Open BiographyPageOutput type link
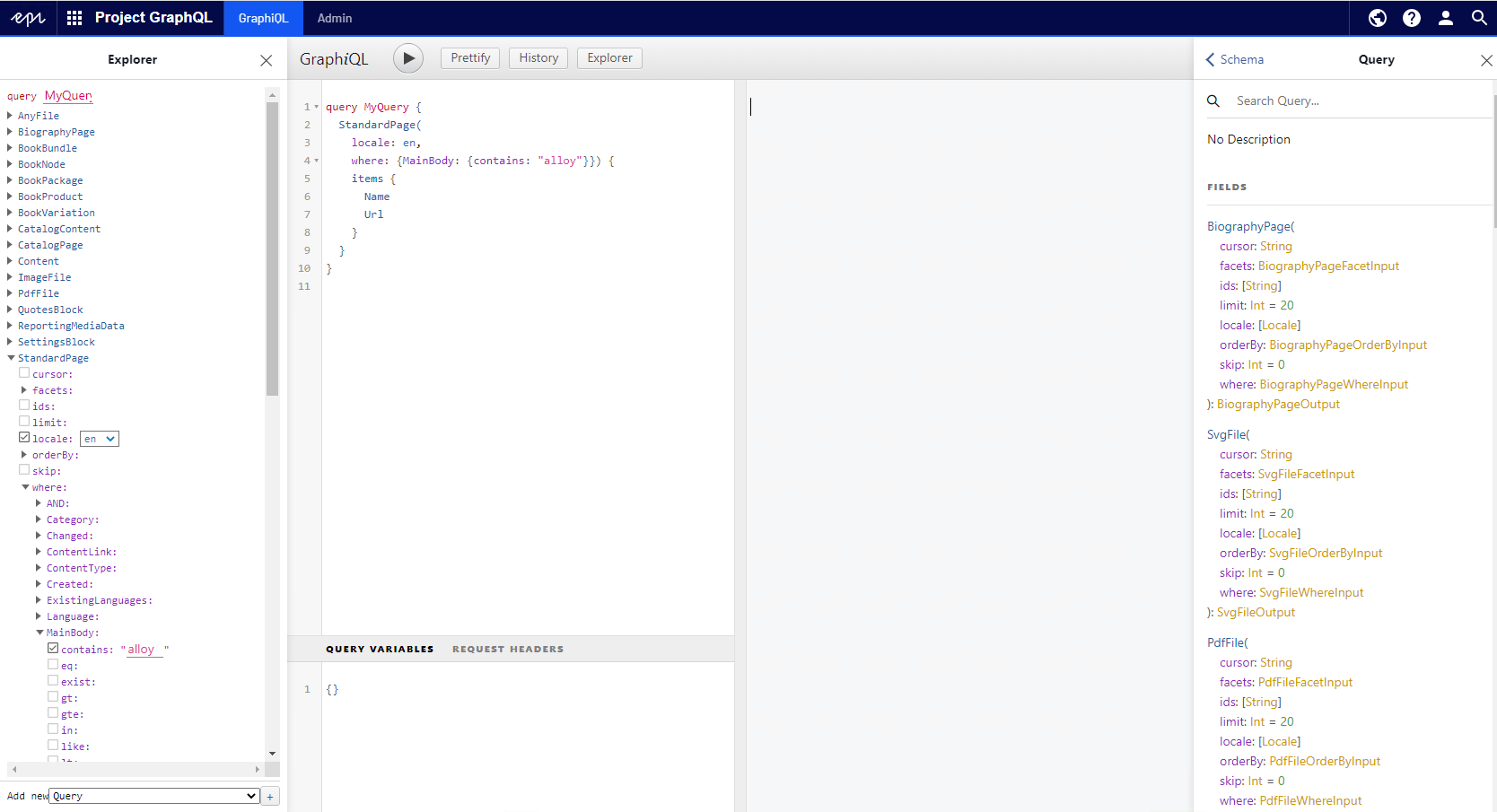Screen dimensions: 1497x812 tap(1278, 404)
